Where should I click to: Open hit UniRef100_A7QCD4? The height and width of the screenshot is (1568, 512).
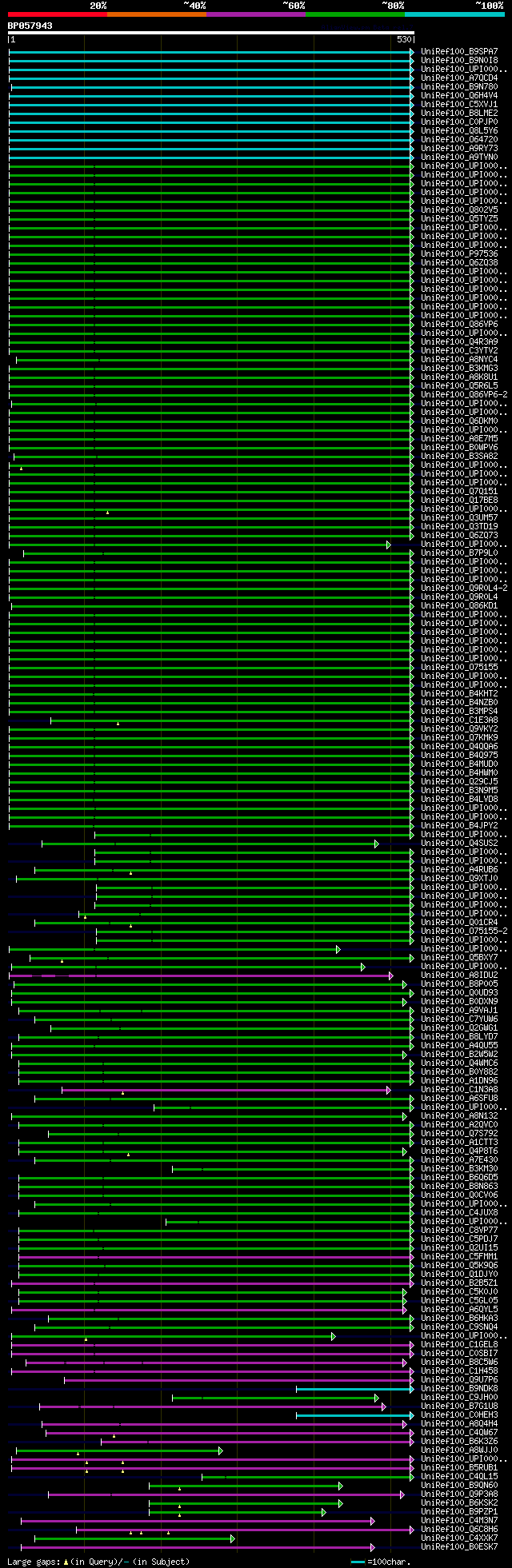click(459, 78)
